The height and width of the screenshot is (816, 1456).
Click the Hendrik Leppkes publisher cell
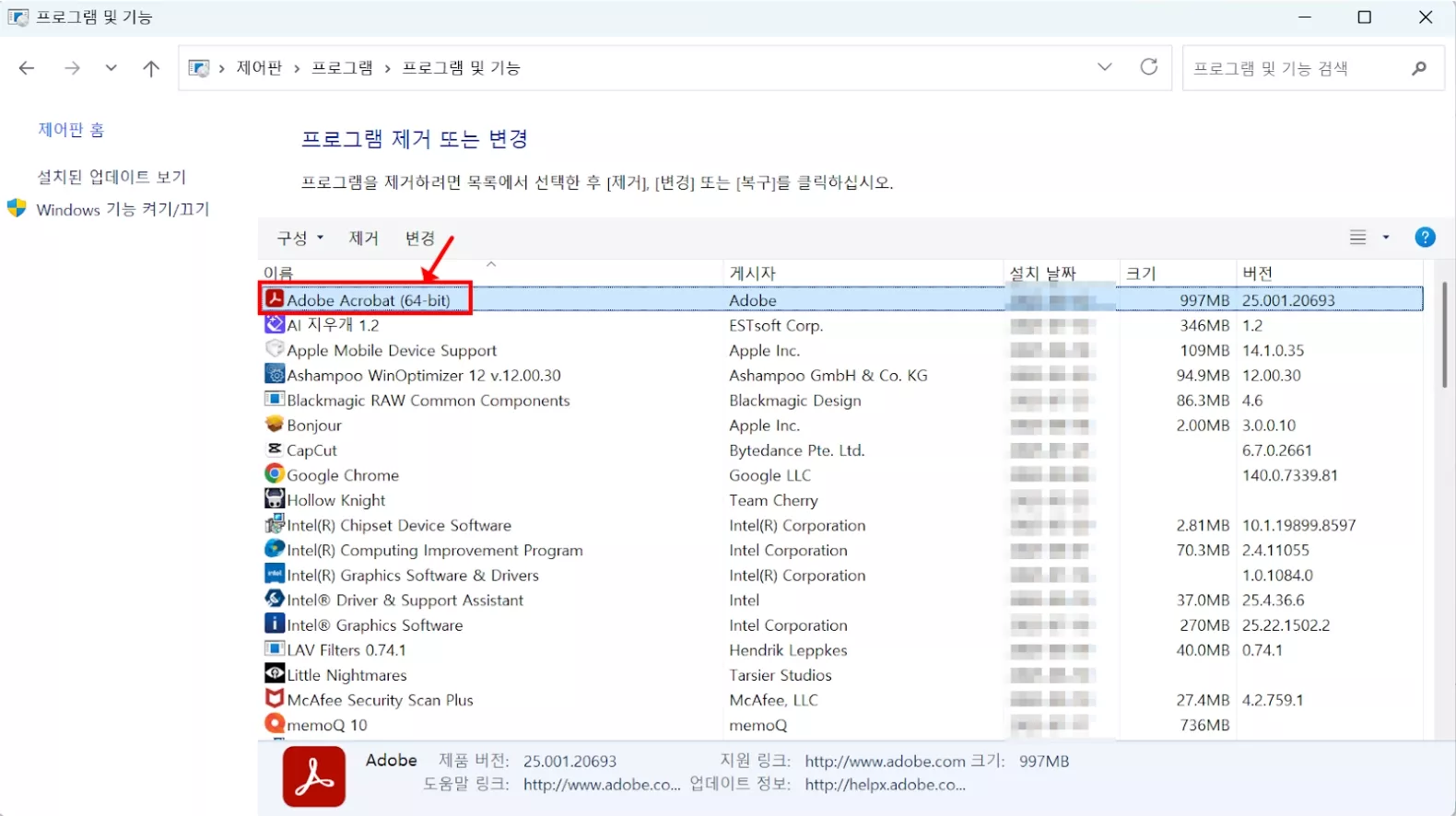click(788, 650)
